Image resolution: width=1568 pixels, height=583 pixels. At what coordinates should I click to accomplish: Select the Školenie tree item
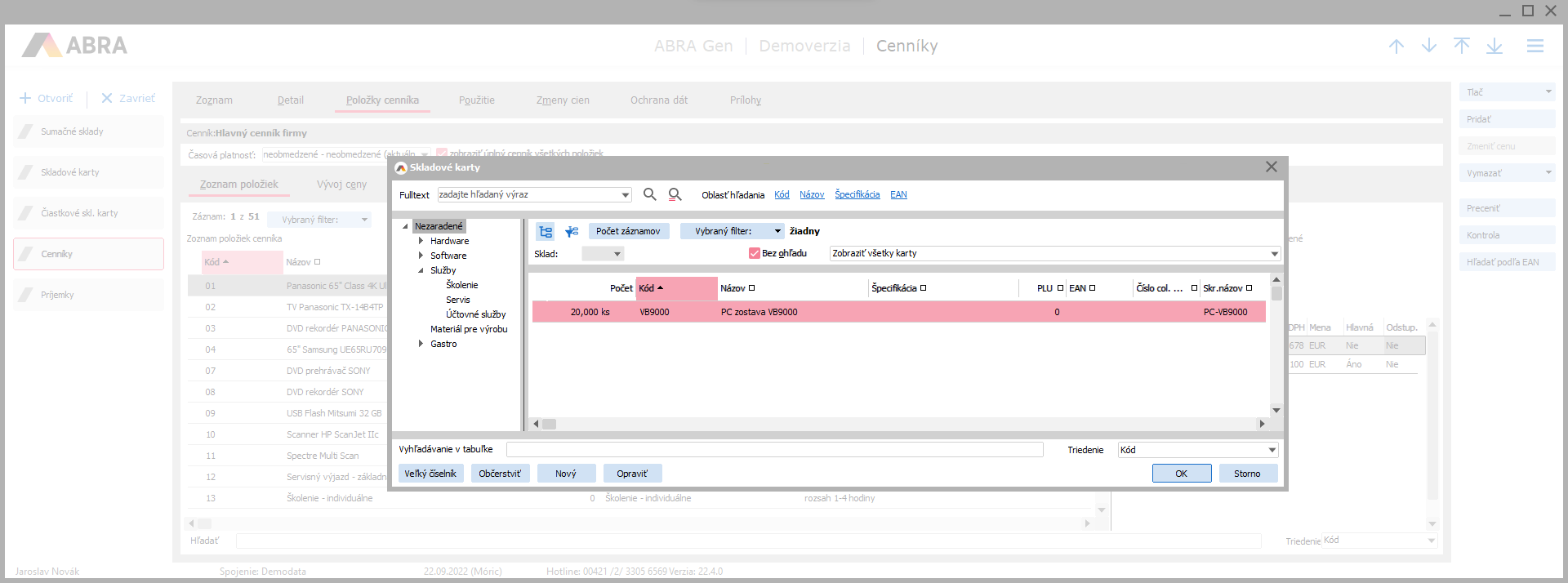pyautogui.click(x=461, y=285)
